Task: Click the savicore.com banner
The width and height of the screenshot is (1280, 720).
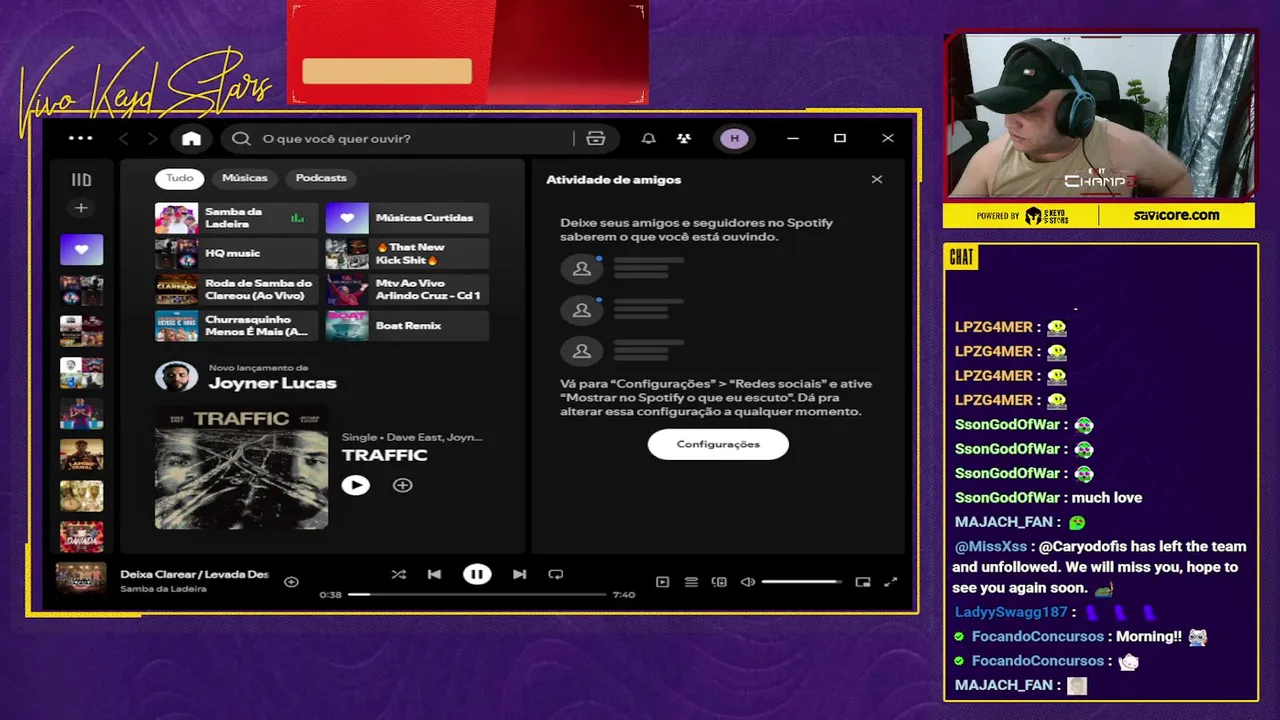Action: coord(1176,215)
